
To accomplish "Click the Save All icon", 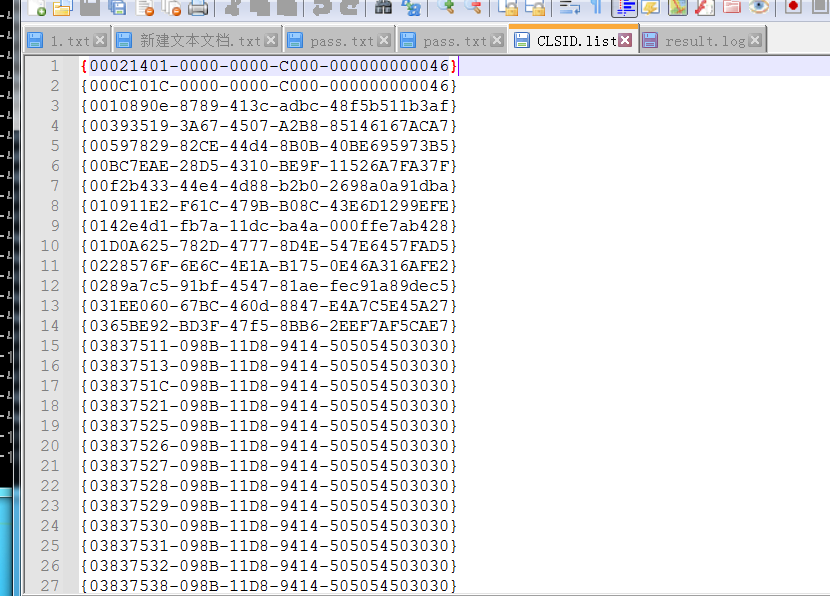I will (x=116, y=7).
